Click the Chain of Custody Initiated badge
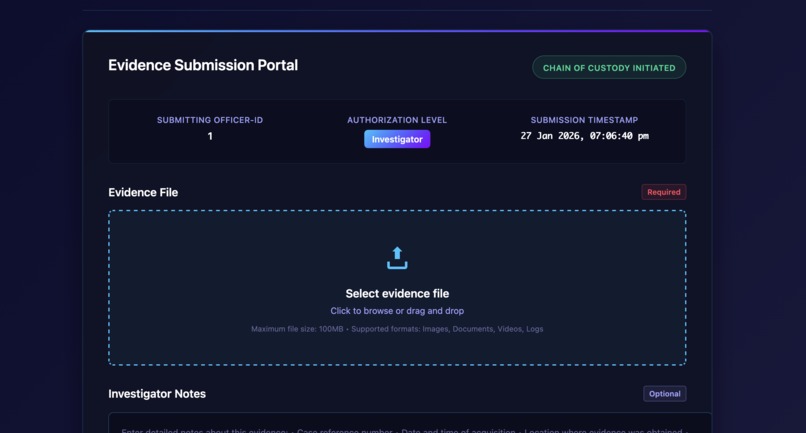The height and width of the screenshot is (433, 806). [609, 67]
